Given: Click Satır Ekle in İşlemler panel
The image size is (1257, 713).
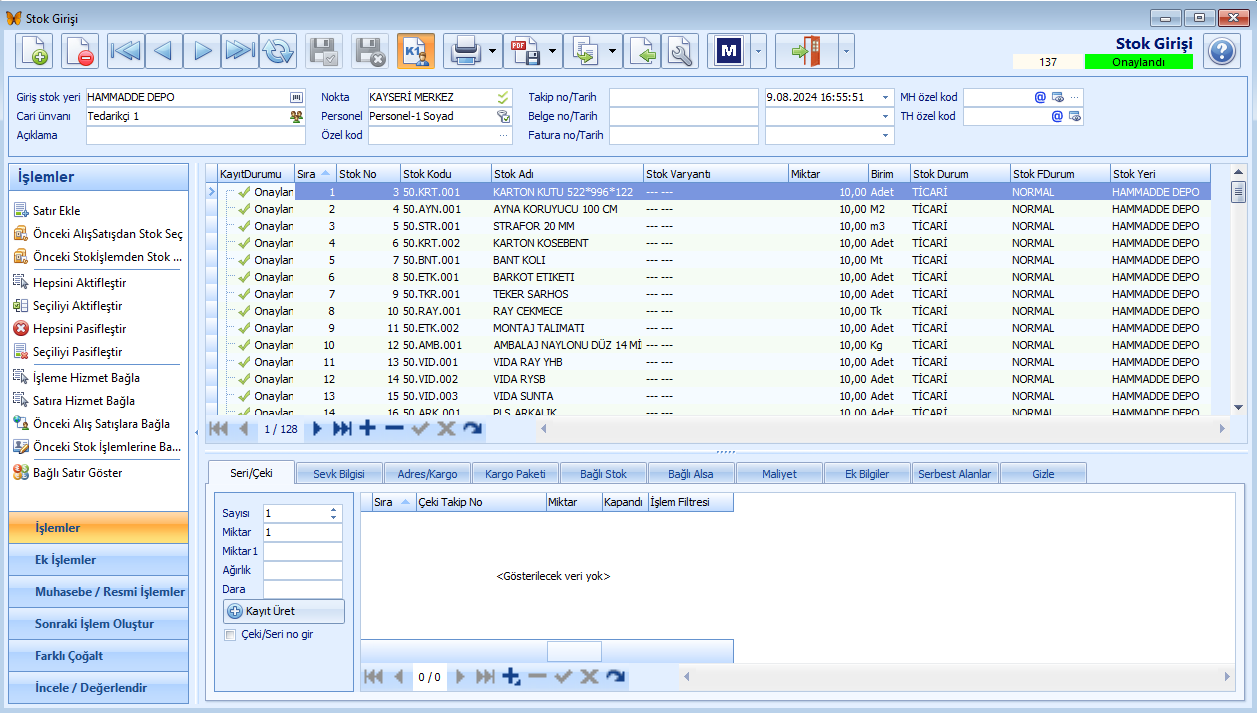Looking at the screenshot, I should point(57,211).
